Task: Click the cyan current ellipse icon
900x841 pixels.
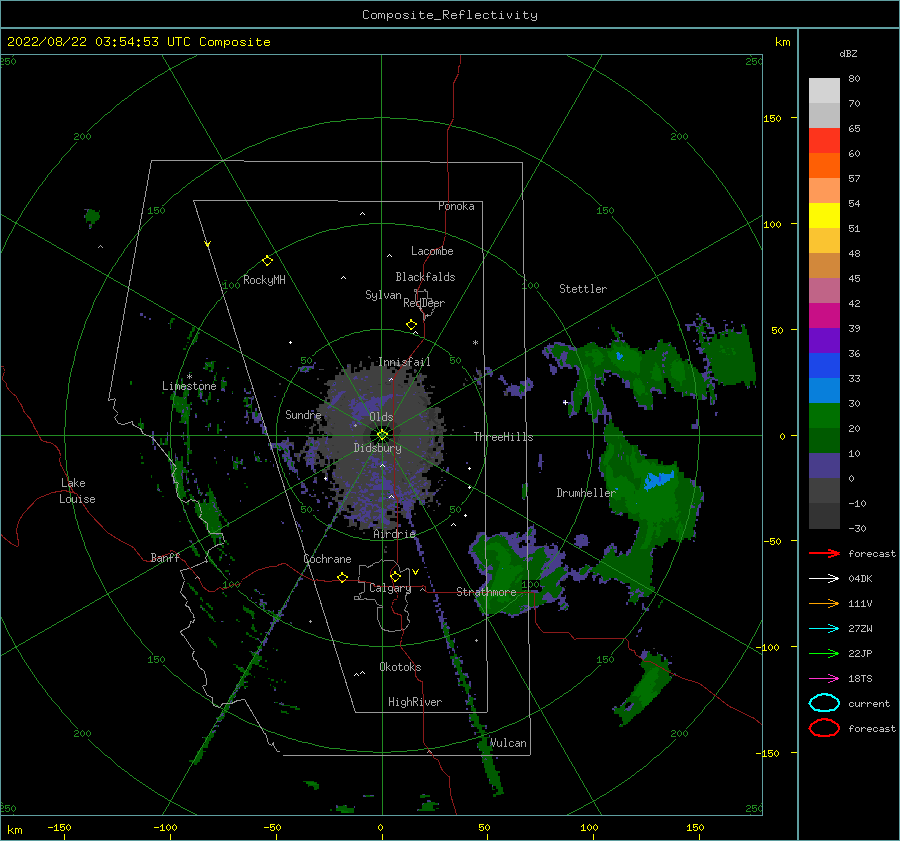Action: point(824,703)
